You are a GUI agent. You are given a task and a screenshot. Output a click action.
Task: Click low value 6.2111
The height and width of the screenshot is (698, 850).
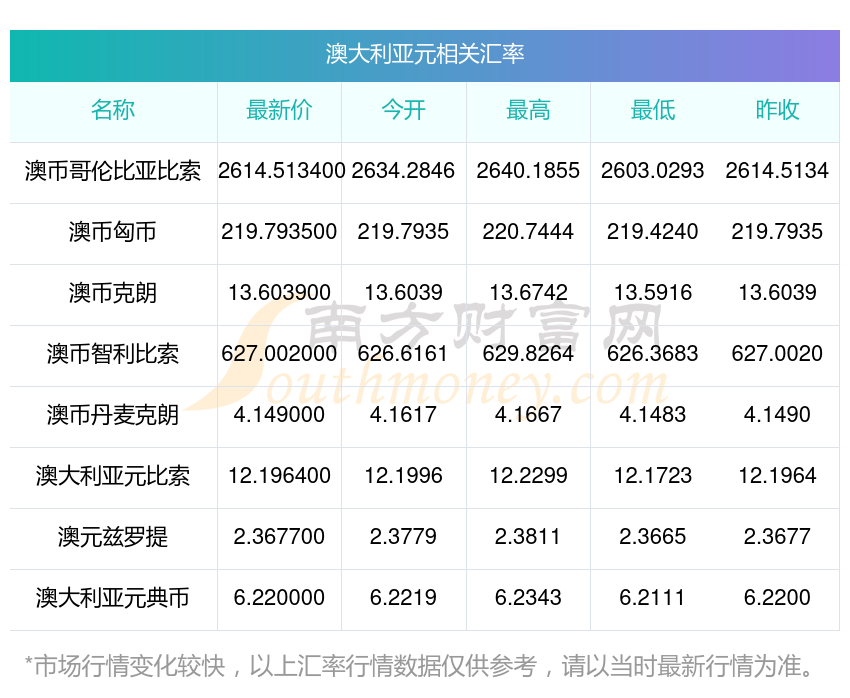pyautogui.click(x=653, y=598)
